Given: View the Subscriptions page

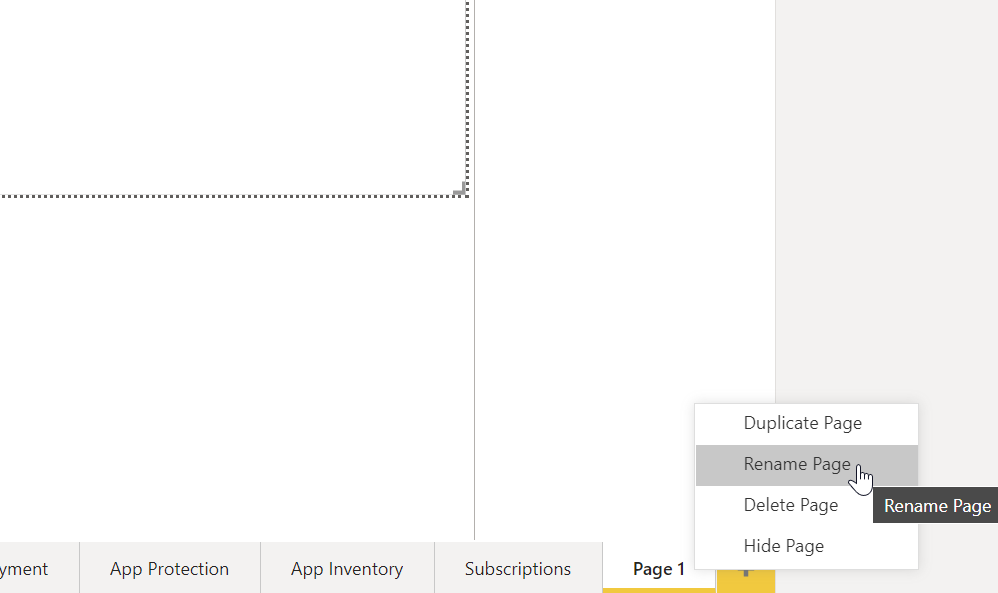Looking at the screenshot, I should click(x=518, y=568).
